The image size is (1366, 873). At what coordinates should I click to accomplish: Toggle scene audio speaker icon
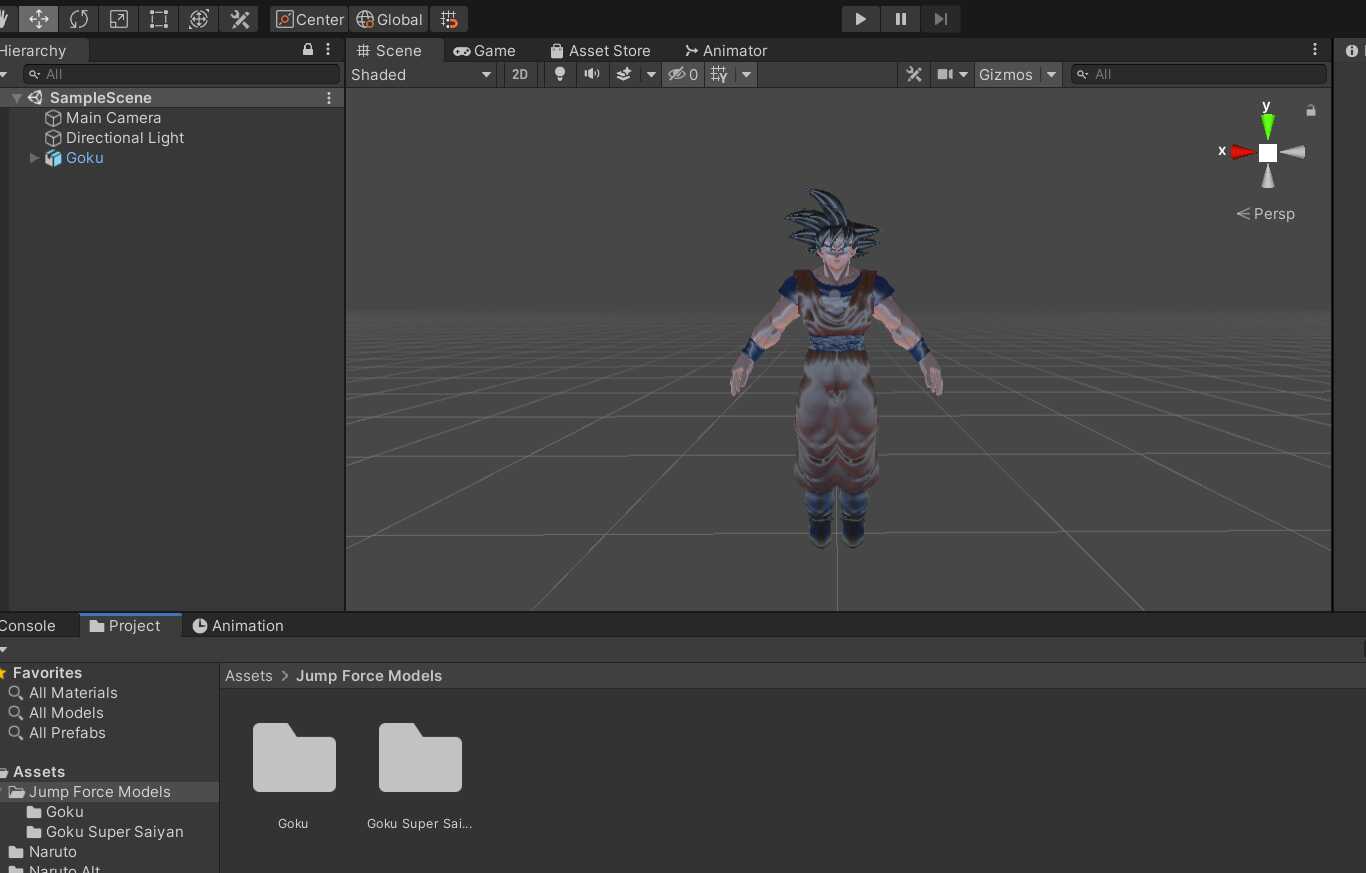point(592,74)
